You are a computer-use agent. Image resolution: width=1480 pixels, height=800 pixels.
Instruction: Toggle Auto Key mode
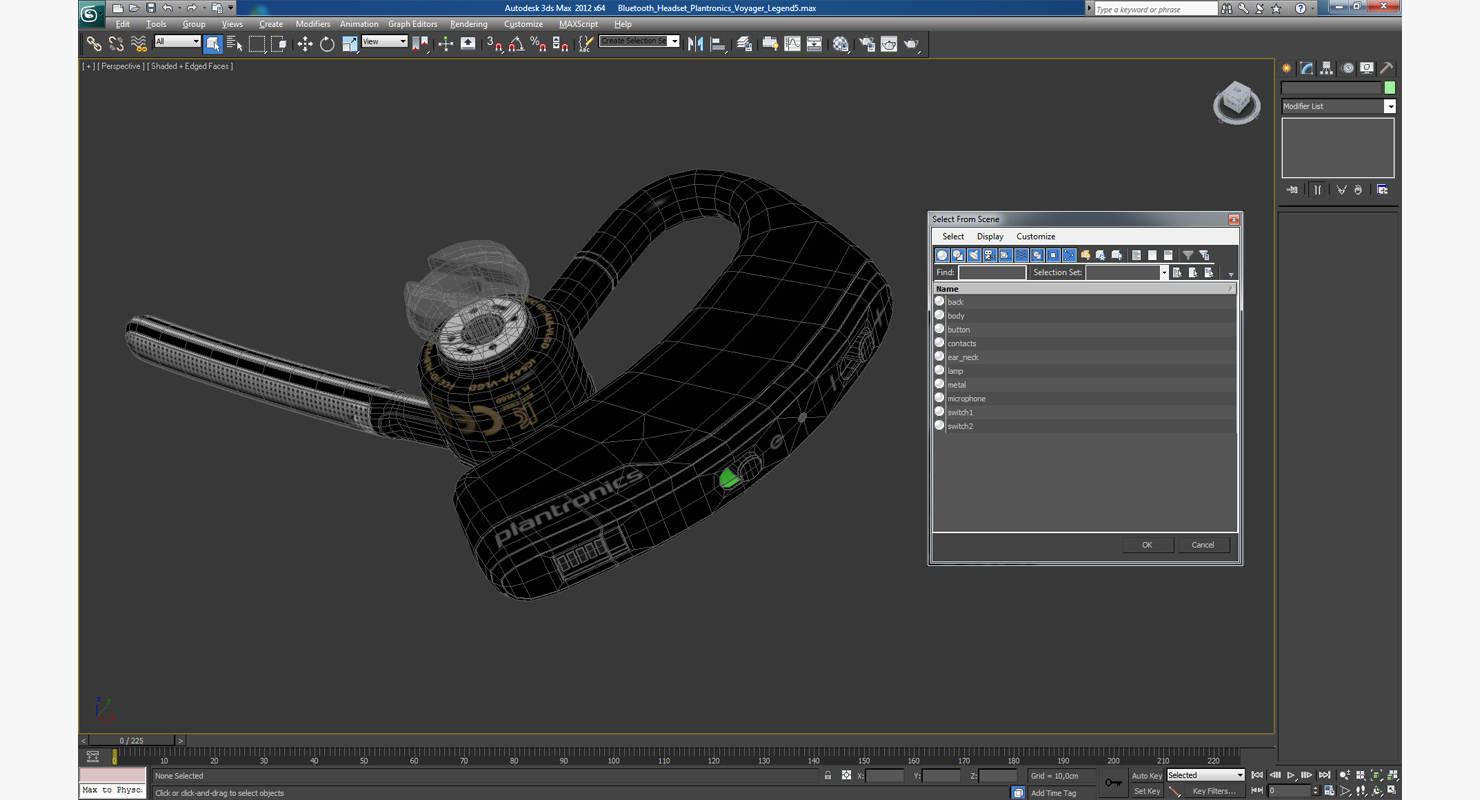coord(1147,775)
